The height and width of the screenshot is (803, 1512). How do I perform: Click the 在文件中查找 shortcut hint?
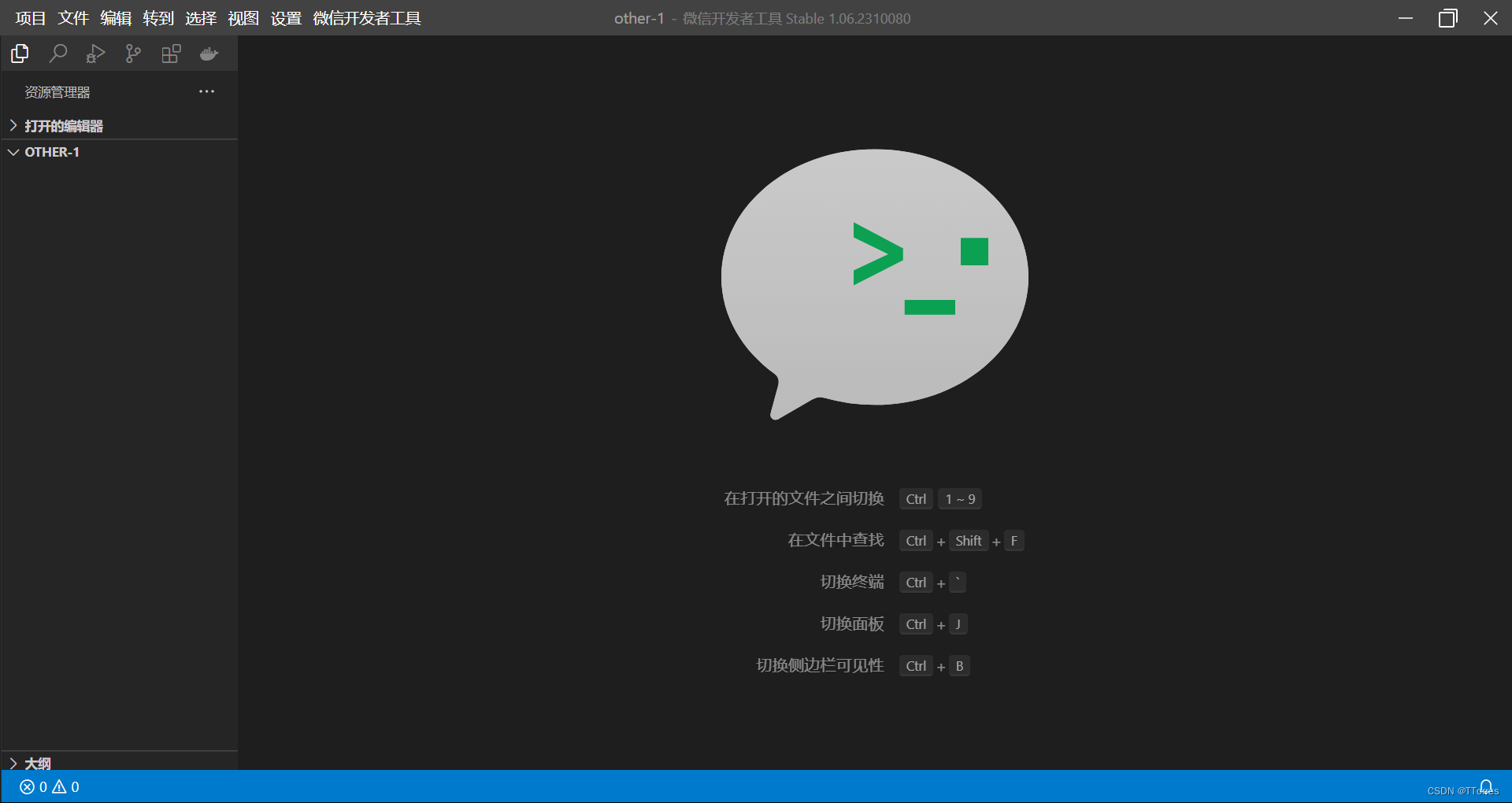[x=836, y=540]
